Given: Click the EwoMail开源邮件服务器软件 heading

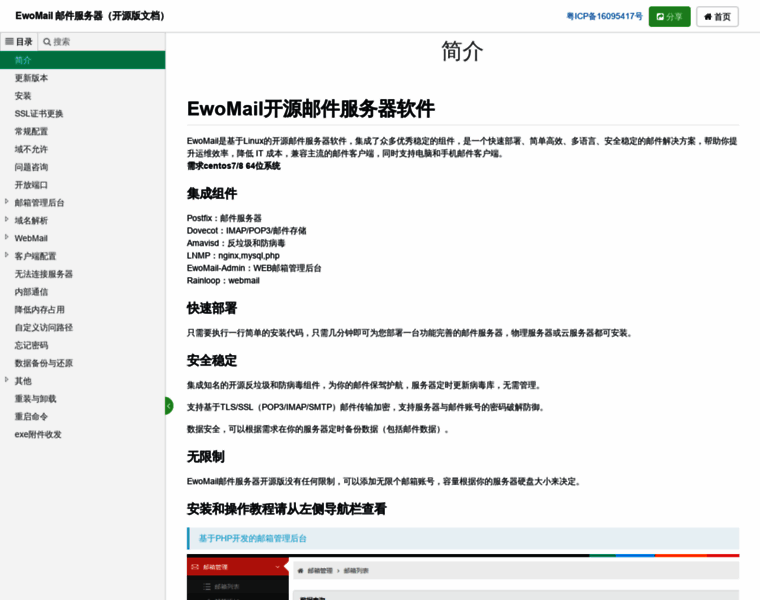Looking at the screenshot, I should click(x=311, y=109).
